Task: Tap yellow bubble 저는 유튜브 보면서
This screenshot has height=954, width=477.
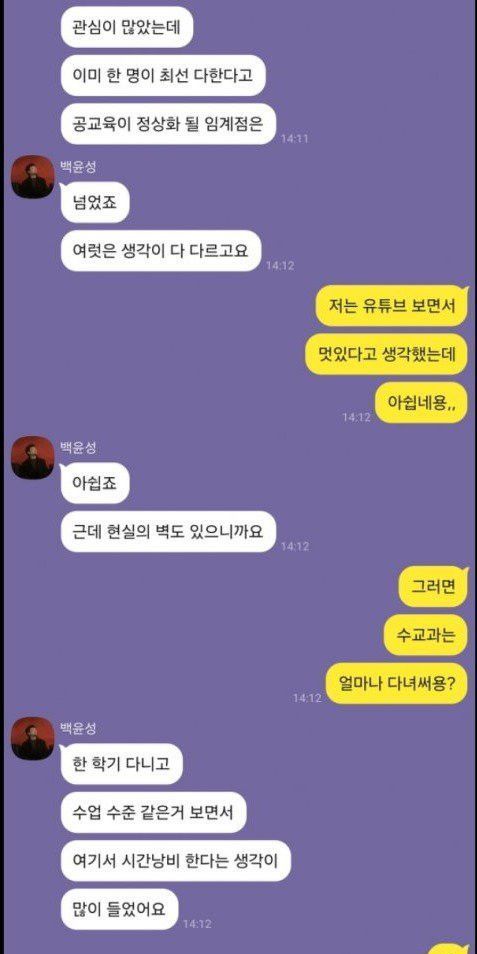Action: click(x=391, y=306)
